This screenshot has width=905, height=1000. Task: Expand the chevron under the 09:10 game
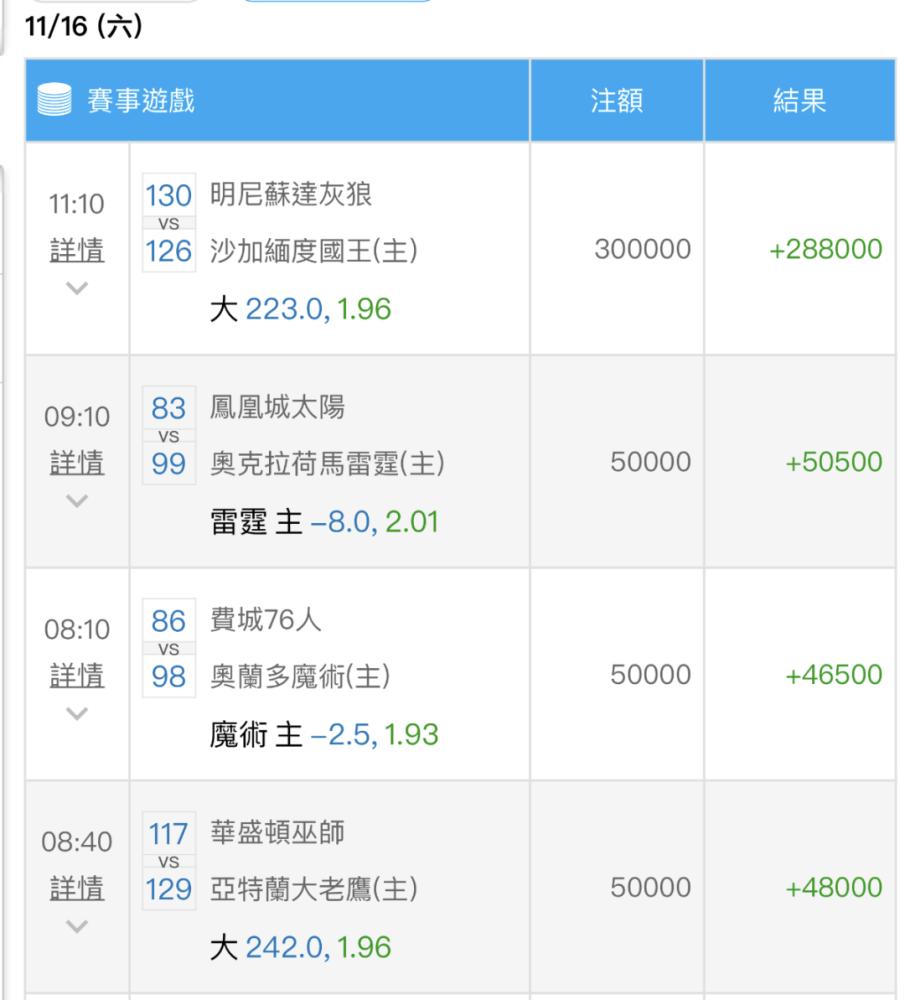click(x=77, y=501)
